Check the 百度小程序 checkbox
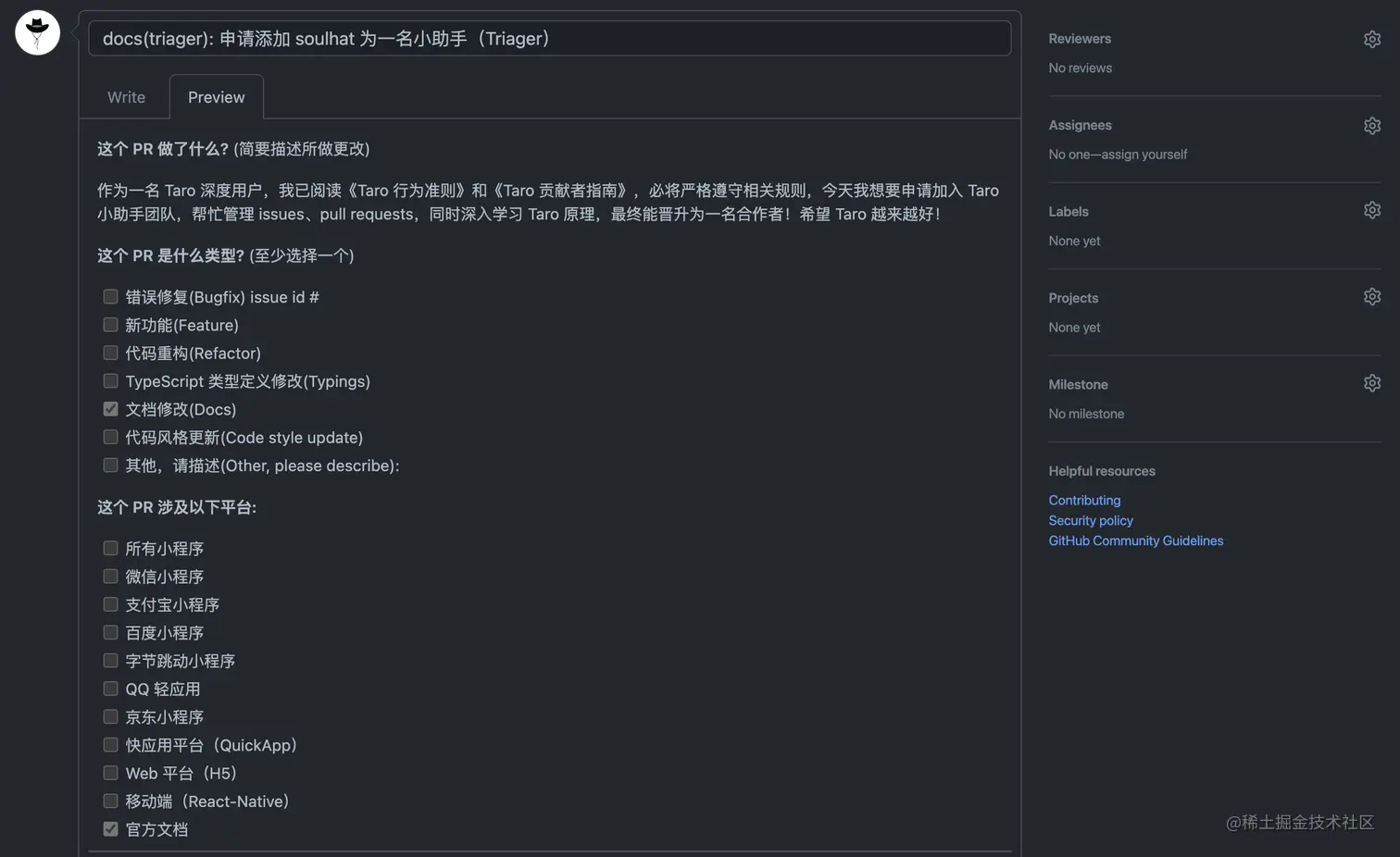1400x857 pixels. 110,632
